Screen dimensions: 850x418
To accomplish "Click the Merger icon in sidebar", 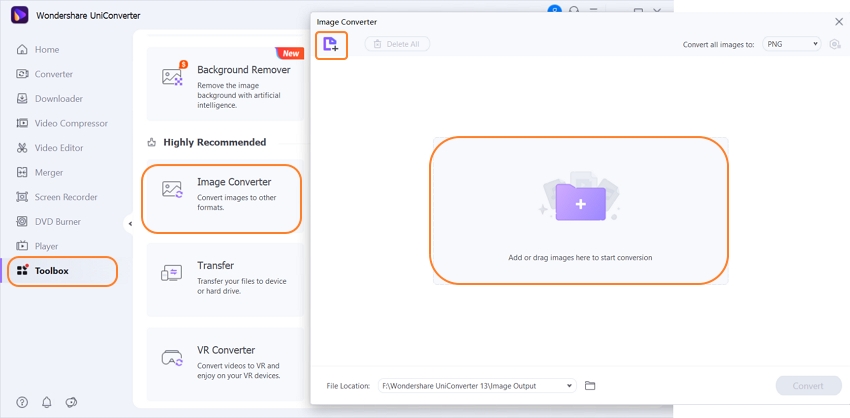I will tap(22, 172).
